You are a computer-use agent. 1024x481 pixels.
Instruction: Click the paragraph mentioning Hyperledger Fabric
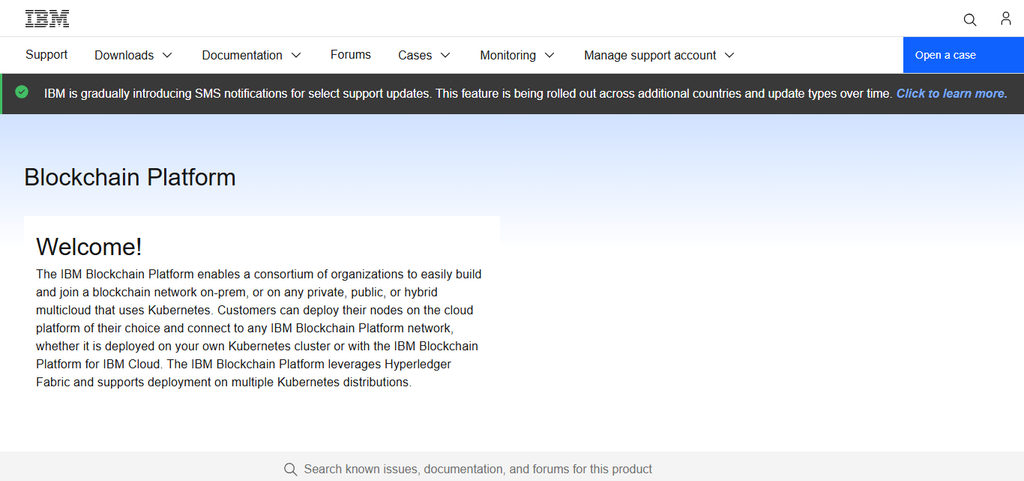click(261, 328)
